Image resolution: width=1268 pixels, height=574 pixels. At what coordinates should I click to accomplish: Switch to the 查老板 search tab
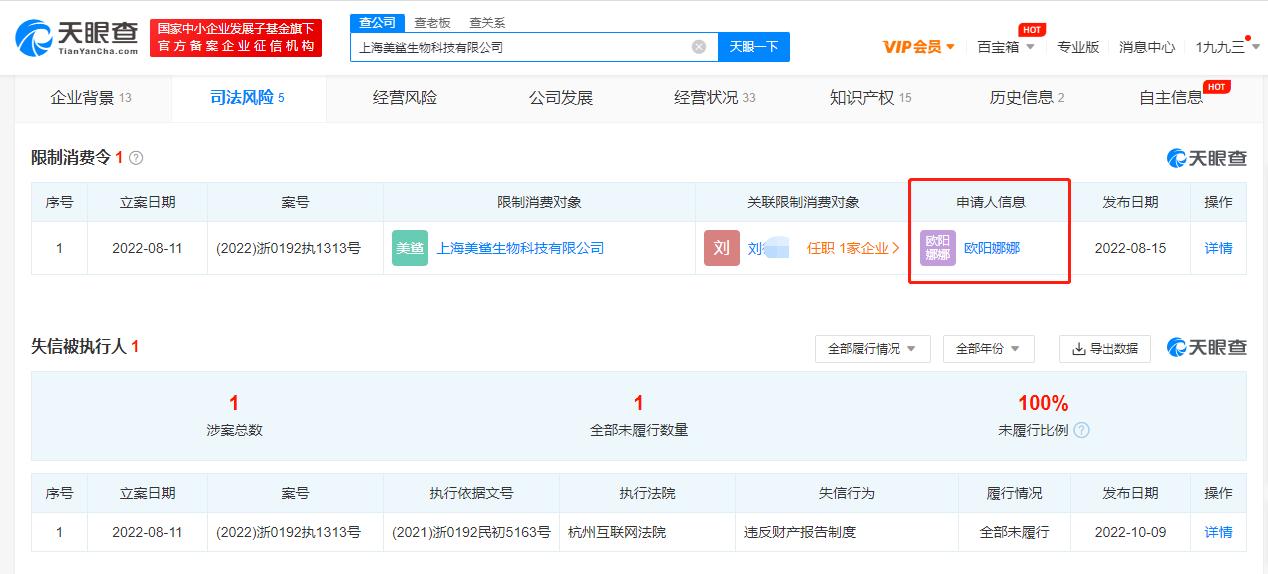point(432,22)
